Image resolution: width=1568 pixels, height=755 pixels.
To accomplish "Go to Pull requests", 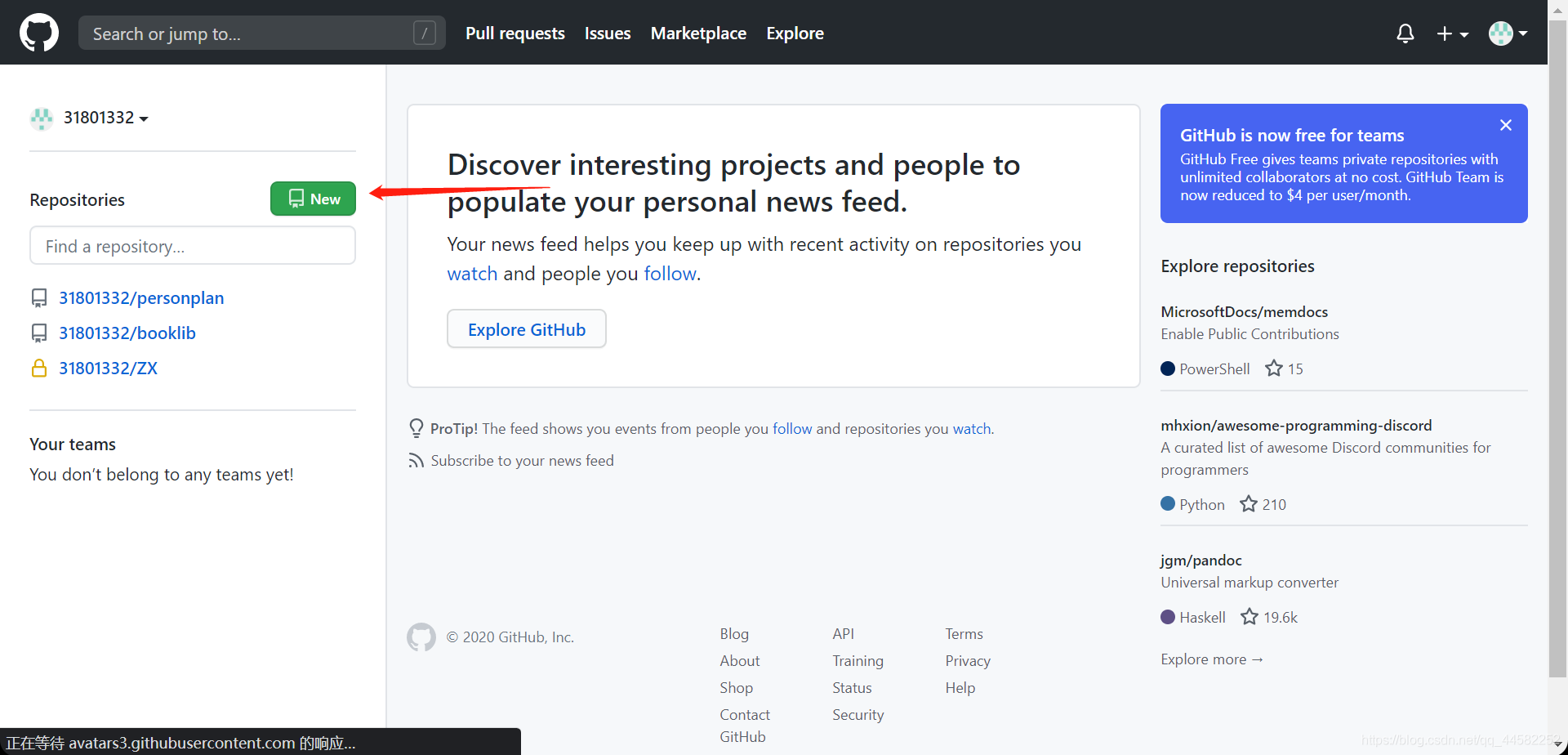I will (x=515, y=34).
